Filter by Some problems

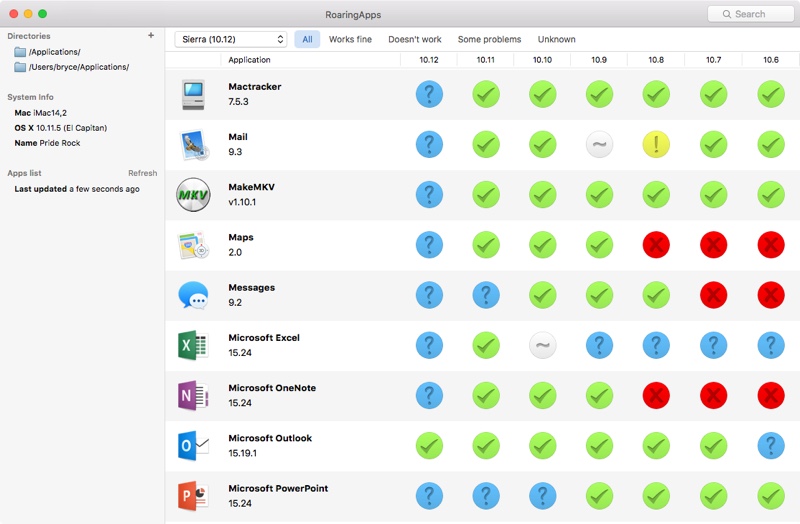click(489, 39)
